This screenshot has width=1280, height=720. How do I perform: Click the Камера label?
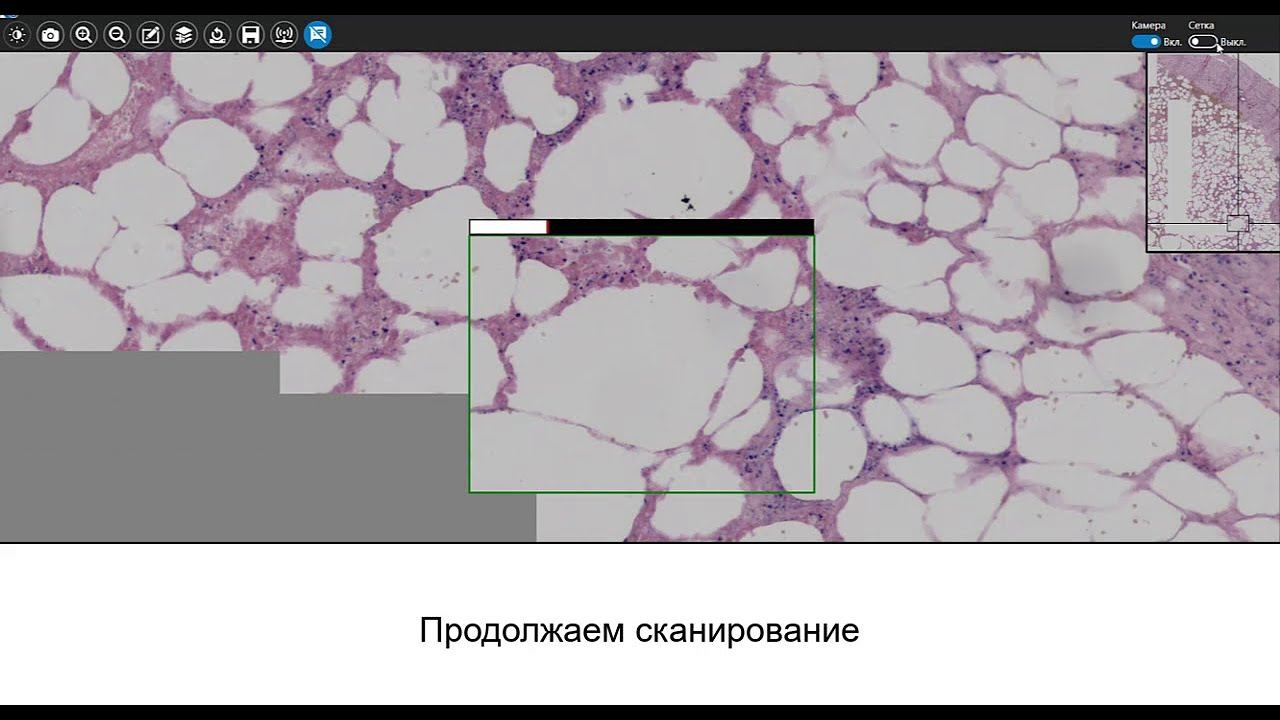(x=1148, y=25)
